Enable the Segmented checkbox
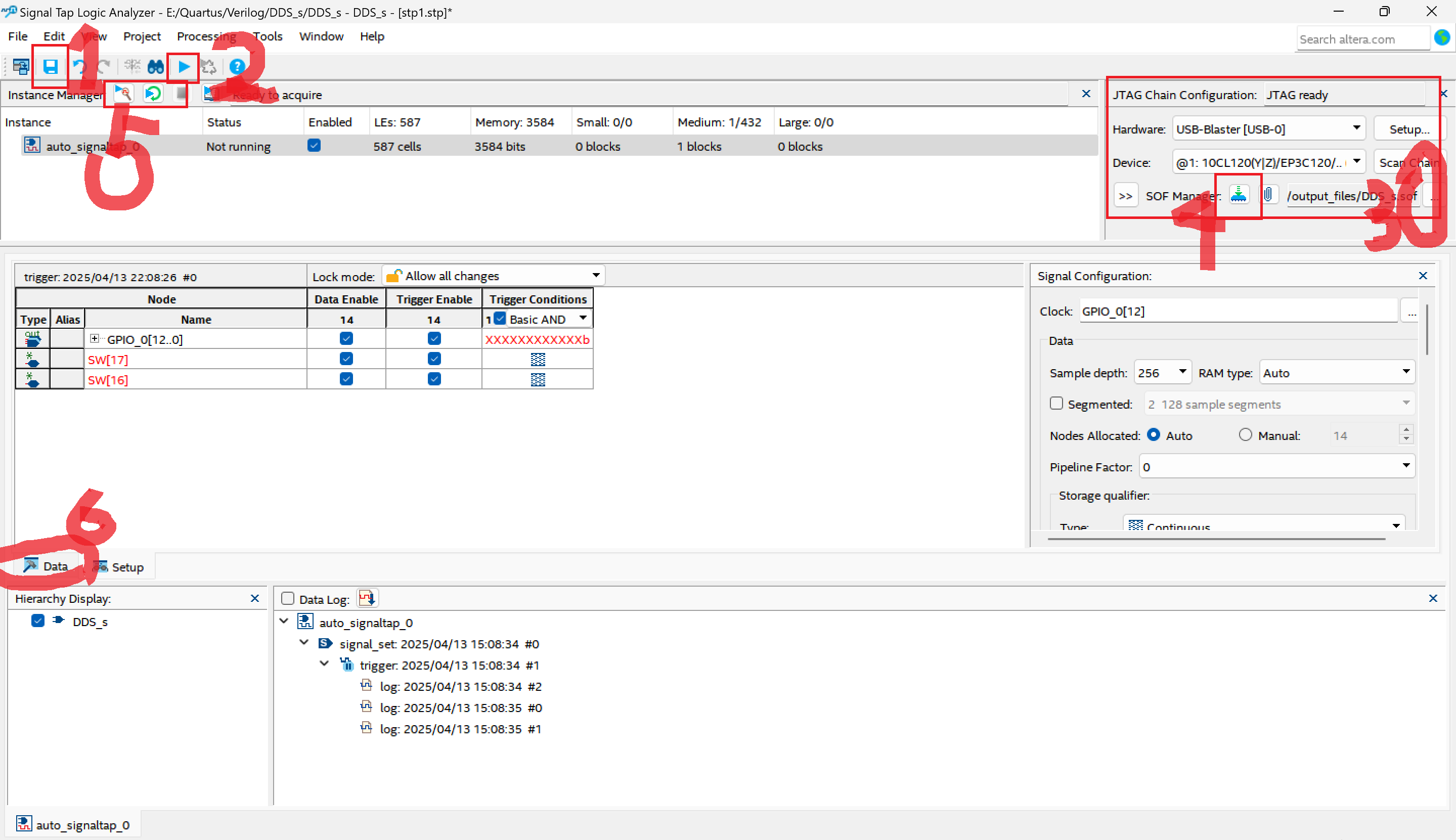 [x=1056, y=403]
